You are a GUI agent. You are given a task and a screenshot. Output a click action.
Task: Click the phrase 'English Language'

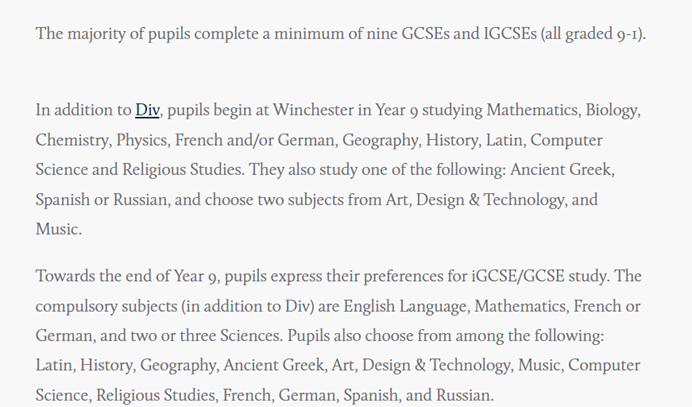point(405,307)
